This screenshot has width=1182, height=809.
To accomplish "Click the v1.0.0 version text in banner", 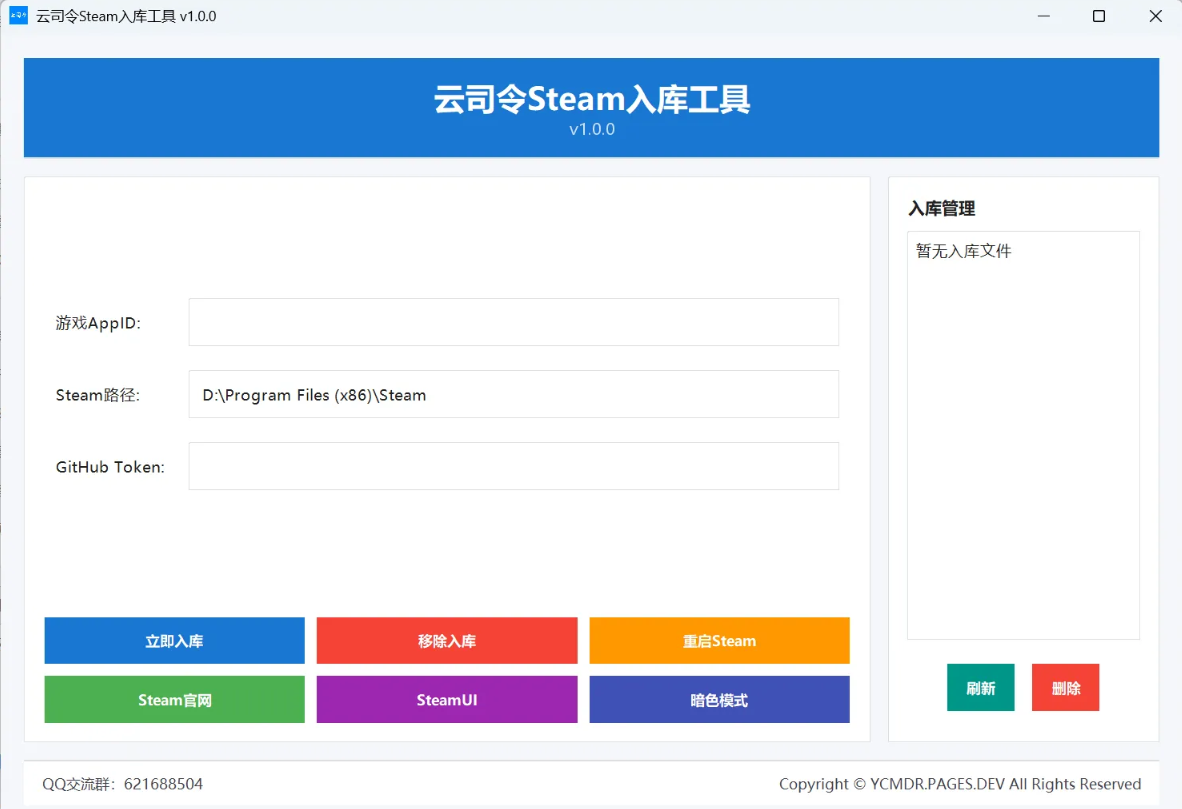I will pyautogui.click(x=591, y=130).
